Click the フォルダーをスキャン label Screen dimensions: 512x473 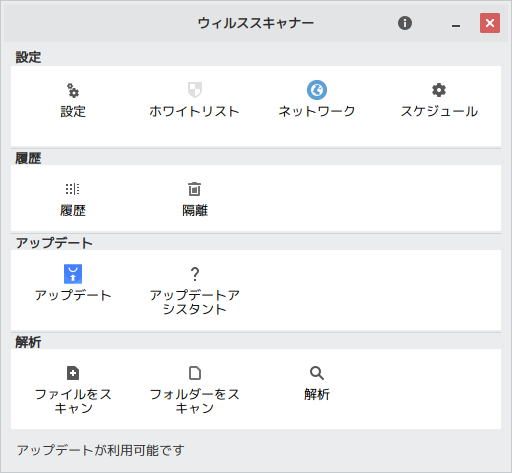[x=195, y=401]
